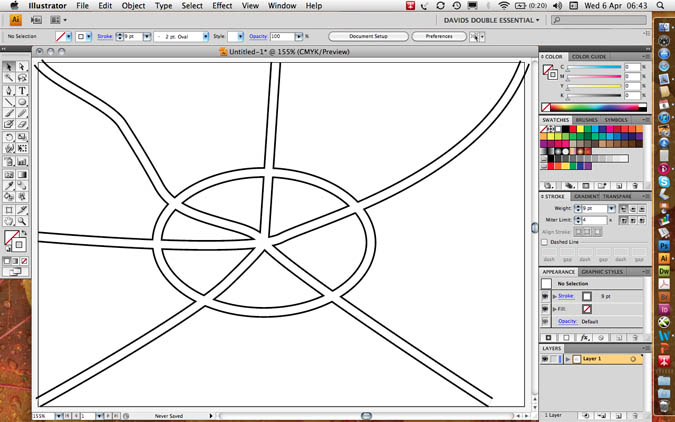Click the Document Setup button

pos(366,37)
